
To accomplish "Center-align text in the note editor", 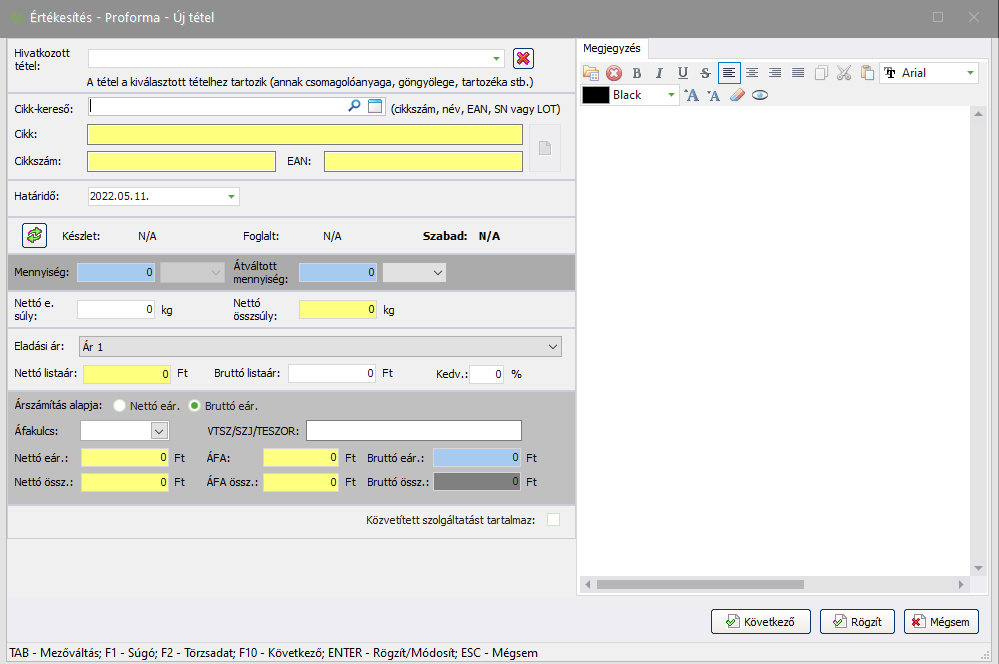I will [752, 73].
